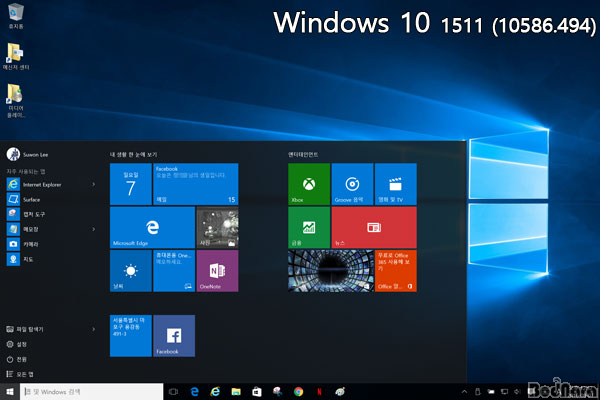
Task: Open the green 금융 (Finance) tile
Action: tap(309, 227)
